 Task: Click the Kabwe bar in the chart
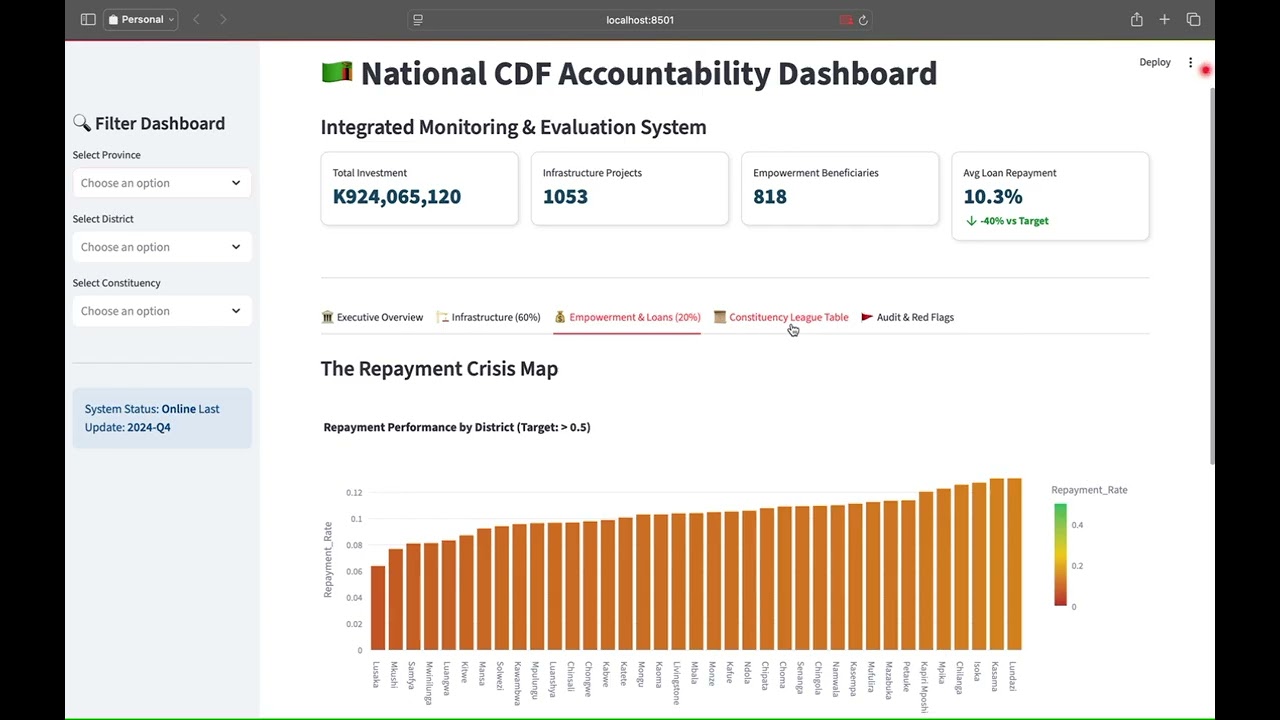[607, 585]
